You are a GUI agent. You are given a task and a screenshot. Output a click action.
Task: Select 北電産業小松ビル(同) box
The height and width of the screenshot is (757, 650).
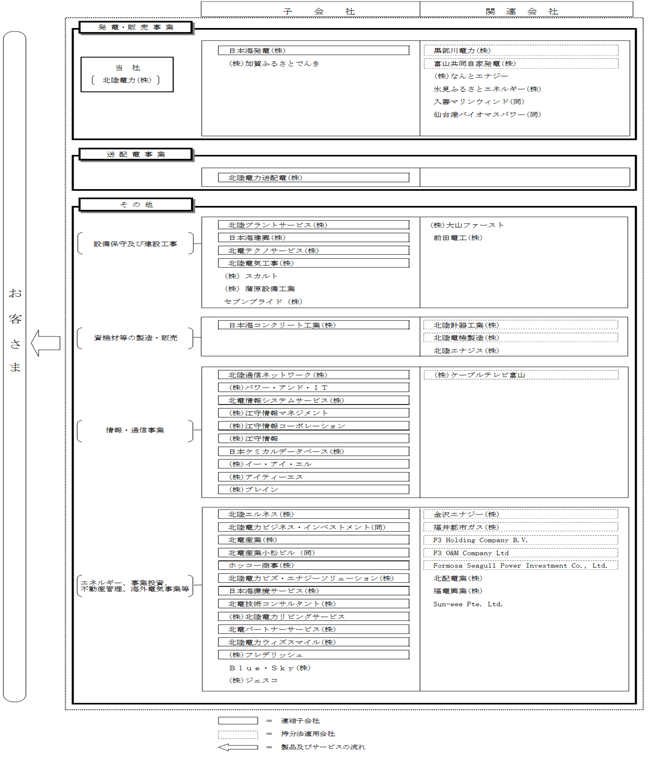(313, 553)
